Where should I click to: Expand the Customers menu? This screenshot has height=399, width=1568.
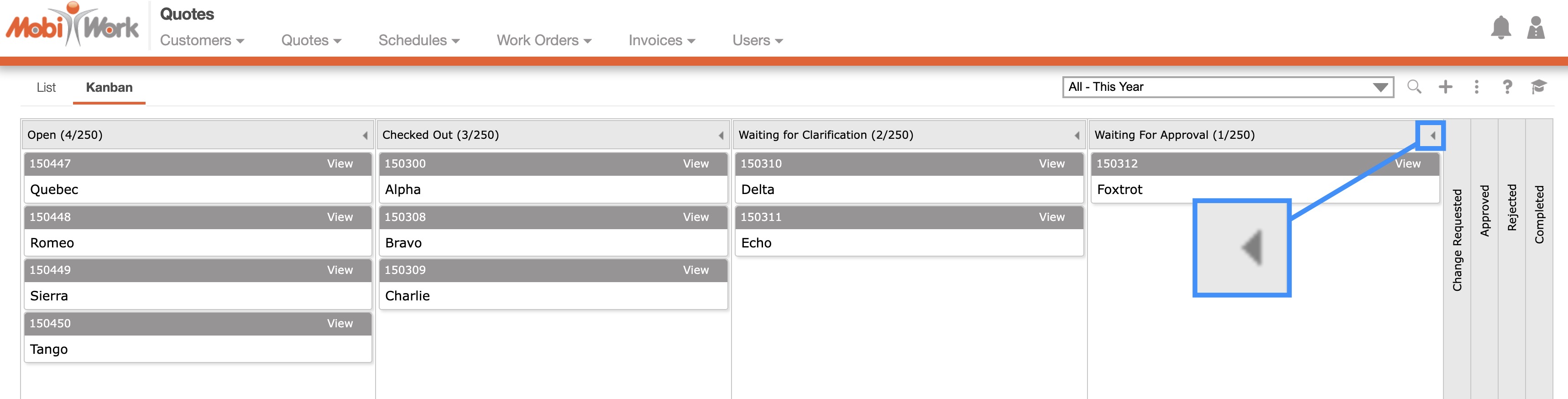point(202,40)
